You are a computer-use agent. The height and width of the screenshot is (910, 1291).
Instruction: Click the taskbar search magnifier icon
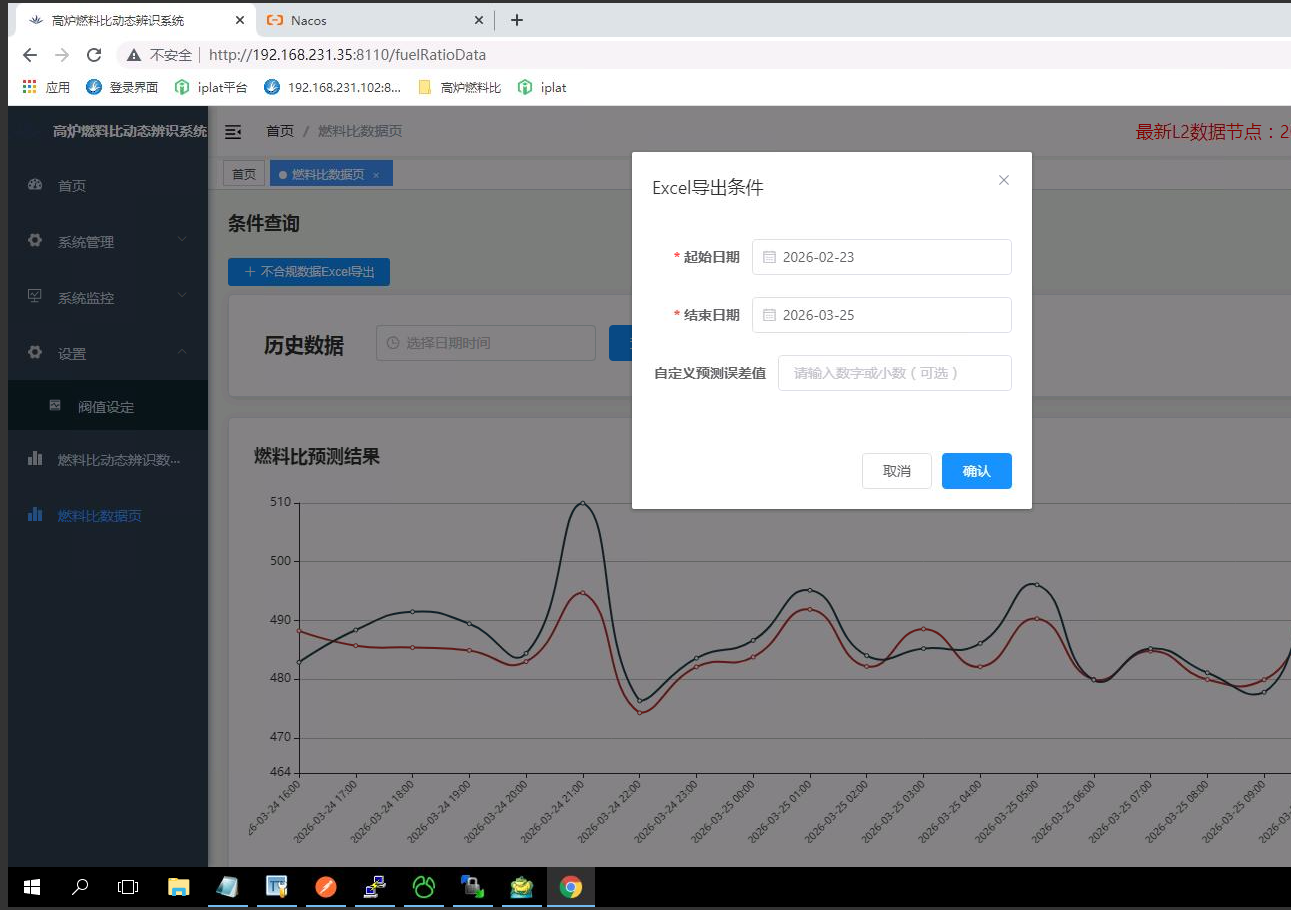click(80, 886)
